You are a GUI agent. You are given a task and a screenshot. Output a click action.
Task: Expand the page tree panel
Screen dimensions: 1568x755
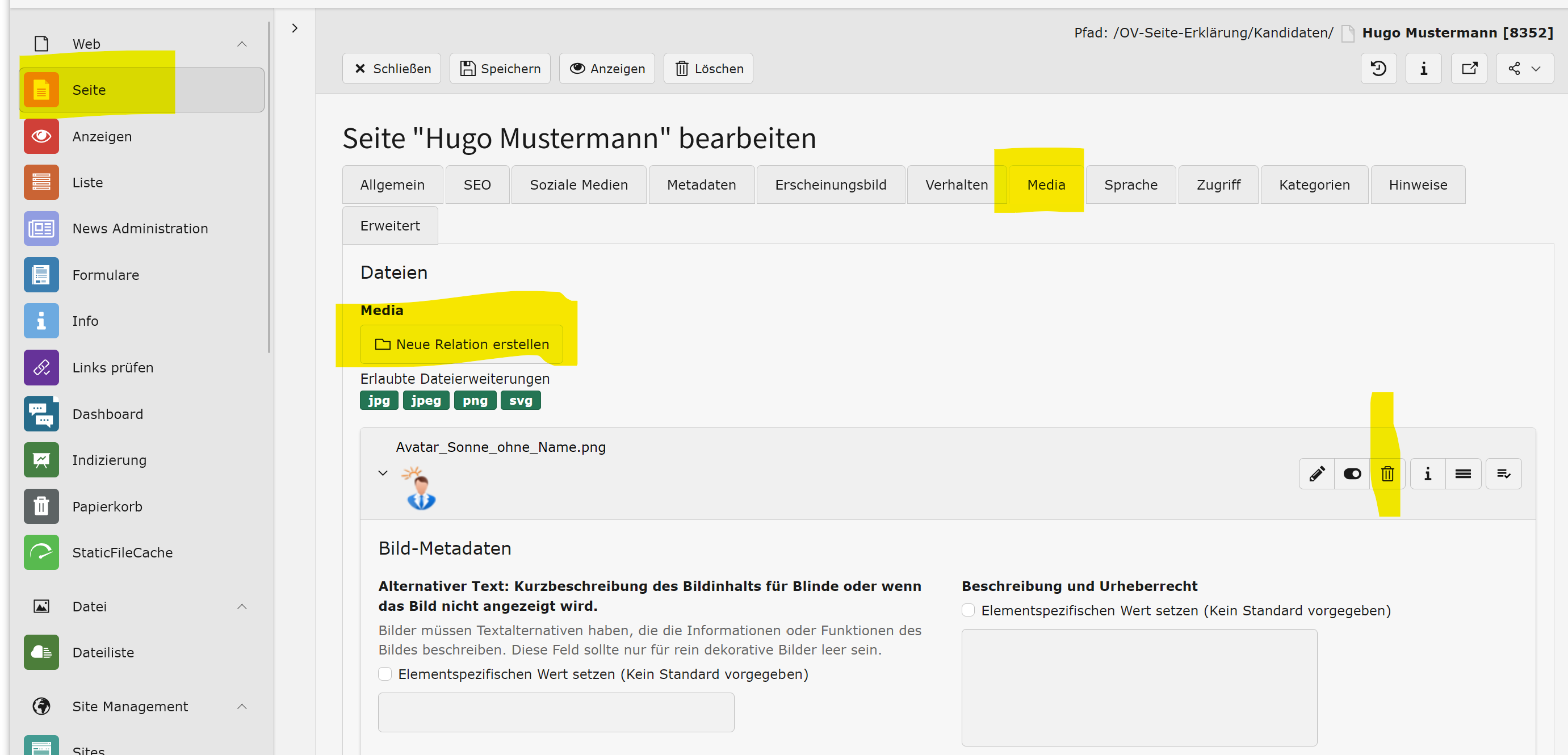(295, 28)
